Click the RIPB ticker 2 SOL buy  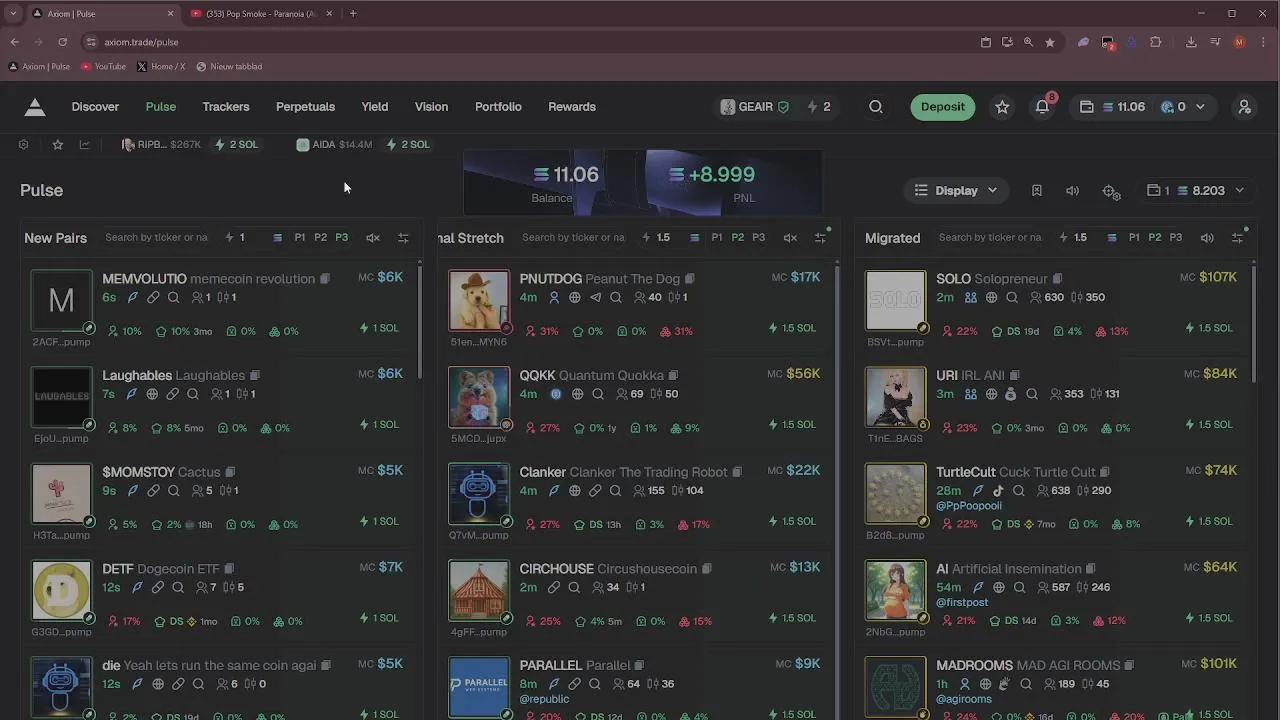[236, 145]
